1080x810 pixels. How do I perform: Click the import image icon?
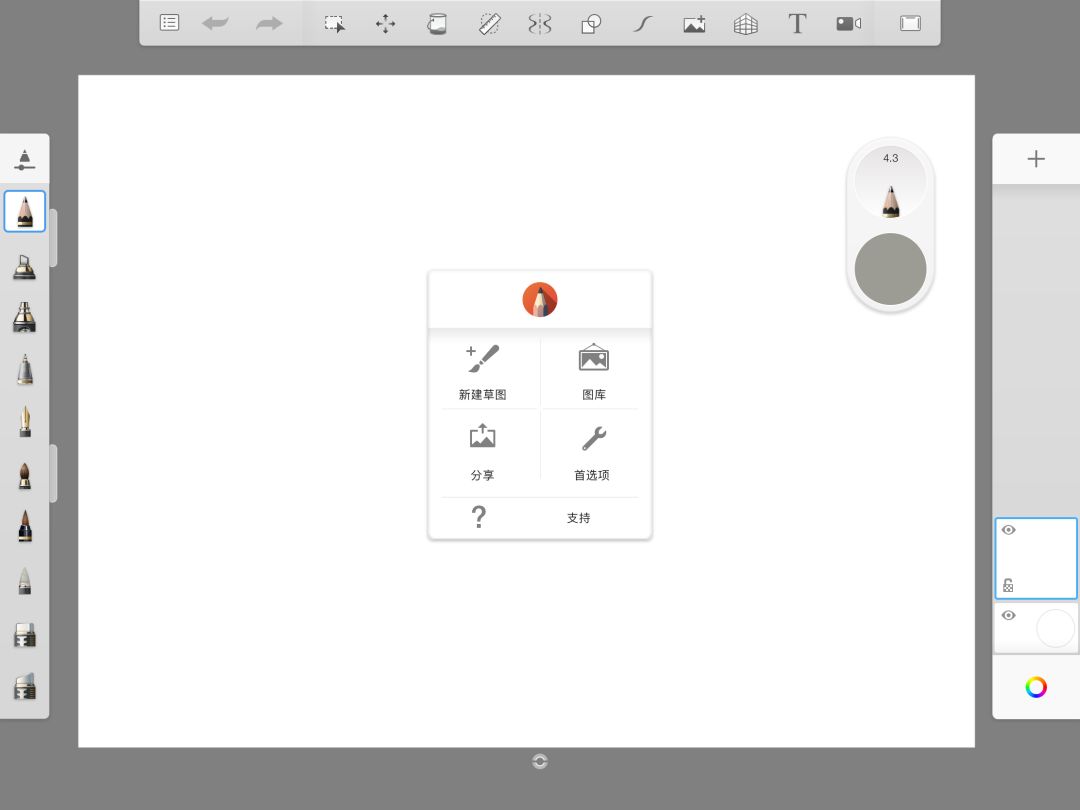(x=694, y=24)
